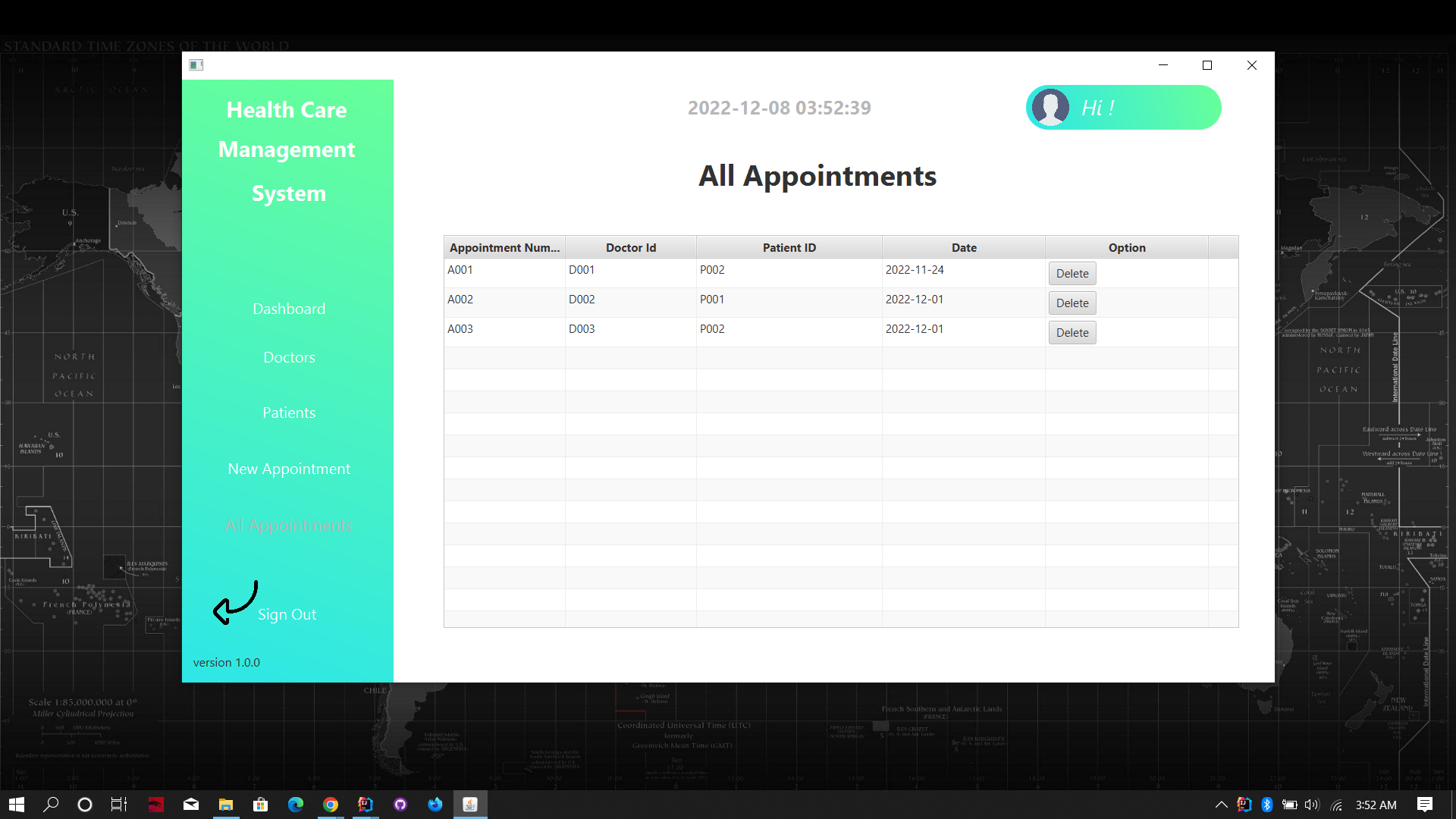Click the Java app taskbar icon
Image resolution: width=1456 pixels, height=819 pixels.
[470, 805]
